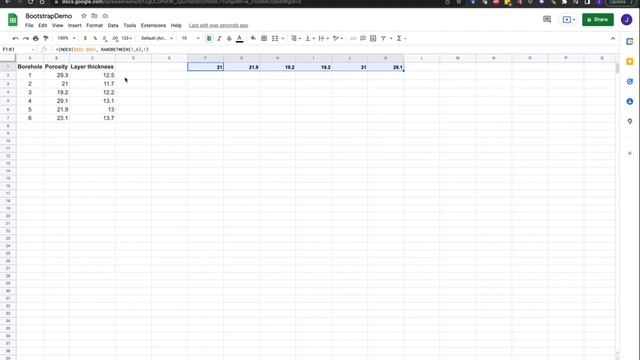Open the zoom level dropdown
640x360 pixels.
tap(66, 38)
